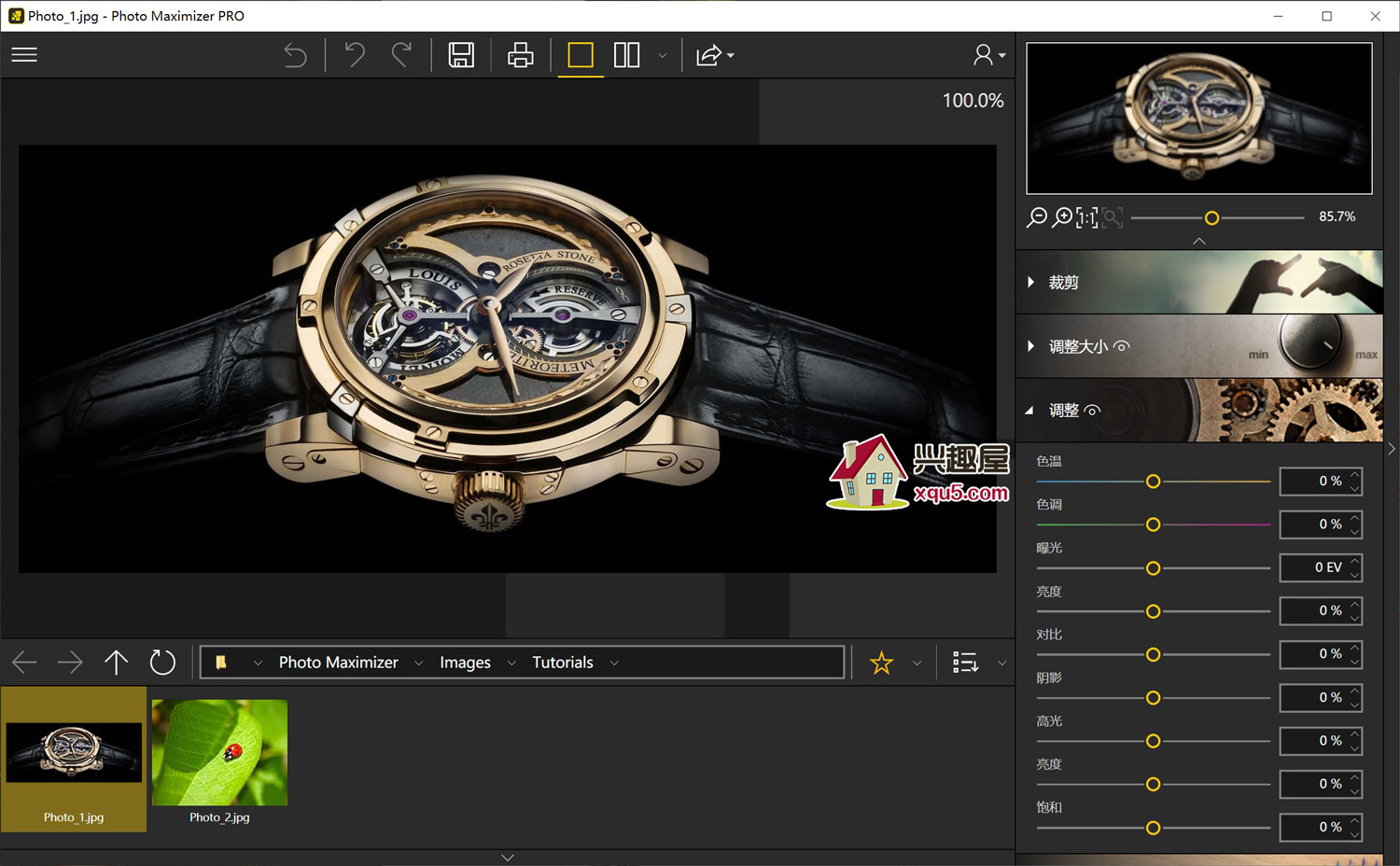Click the 曝光 exposure slider handle

pyautogui.click(x=1154, y=568)
